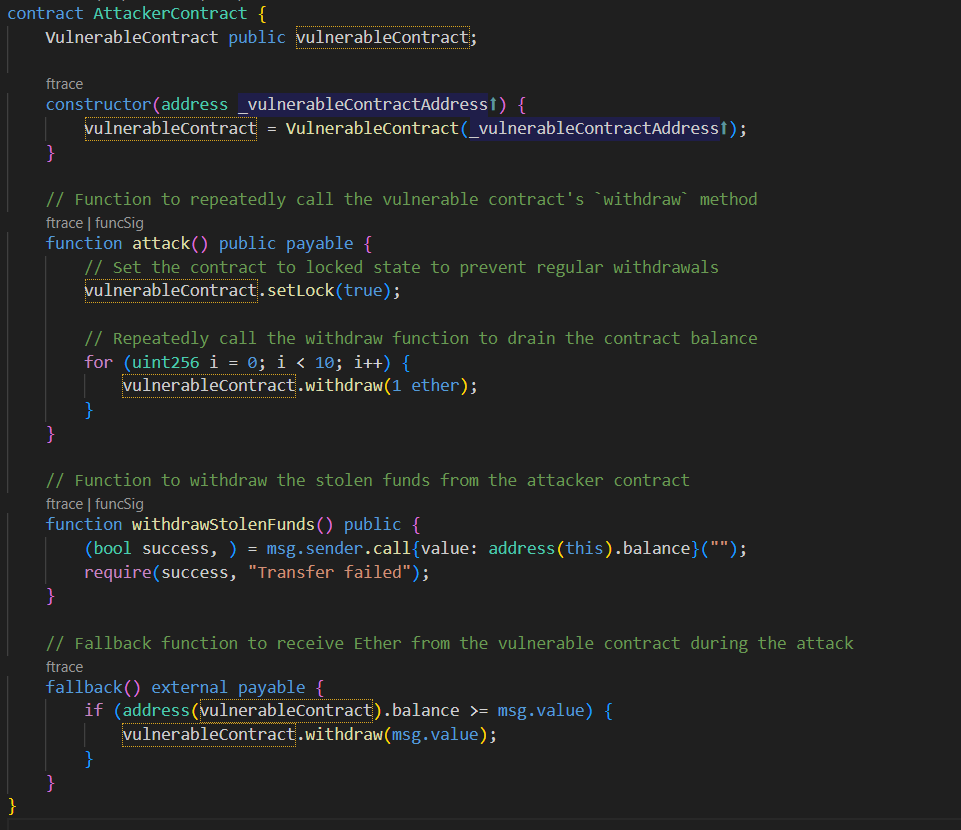Open funcSig code lens above withdrawStolenFunds function

click(120, 504)
